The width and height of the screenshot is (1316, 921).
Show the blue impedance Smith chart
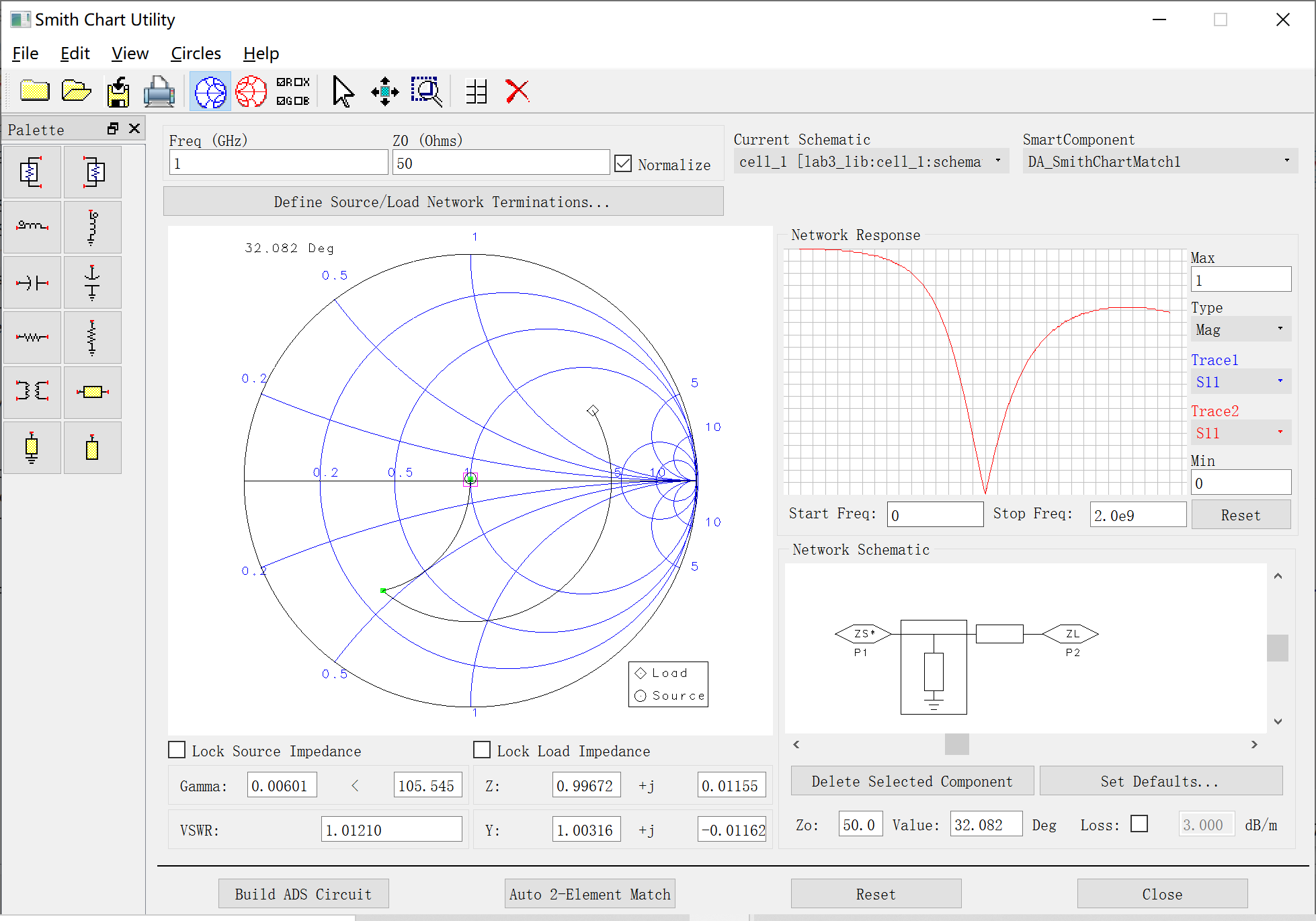click(210, 91)
